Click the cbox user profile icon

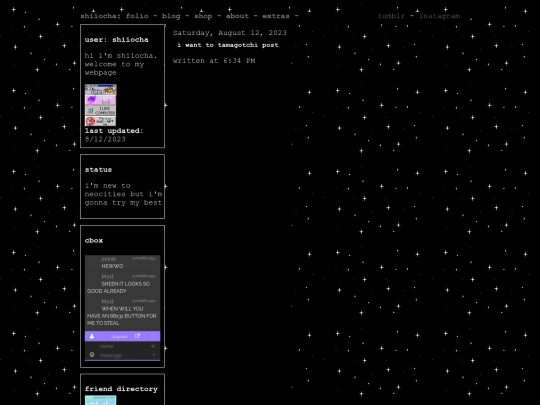(x=92, y=336)
